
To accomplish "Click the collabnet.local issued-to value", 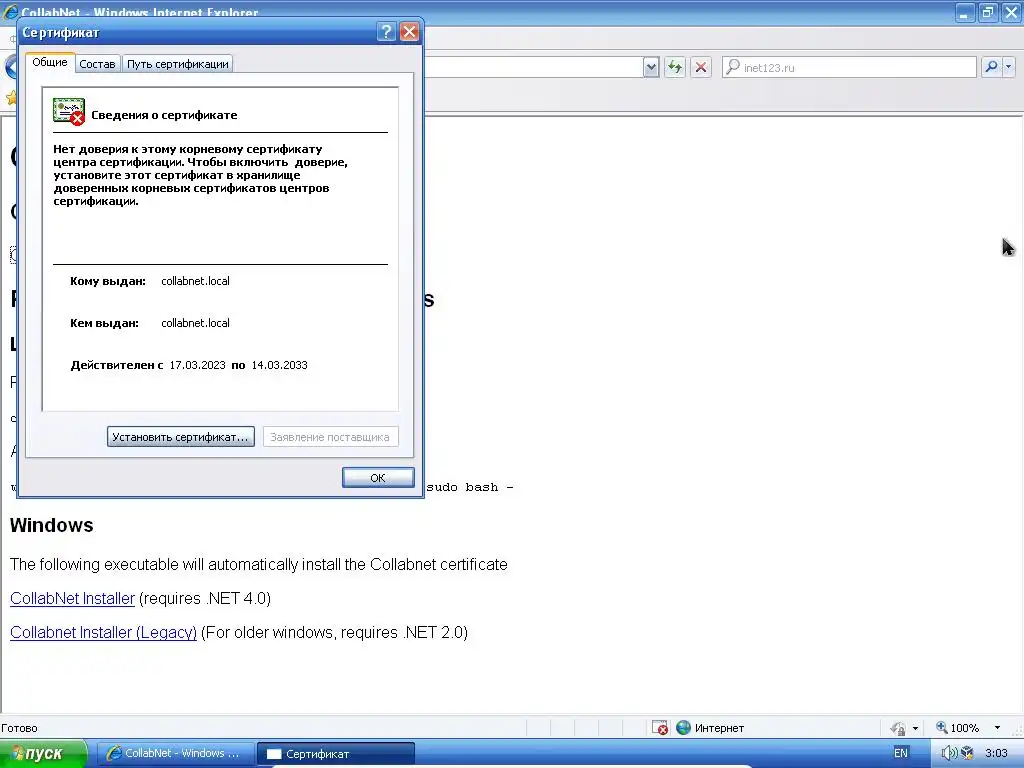I will tap(195, 281).
